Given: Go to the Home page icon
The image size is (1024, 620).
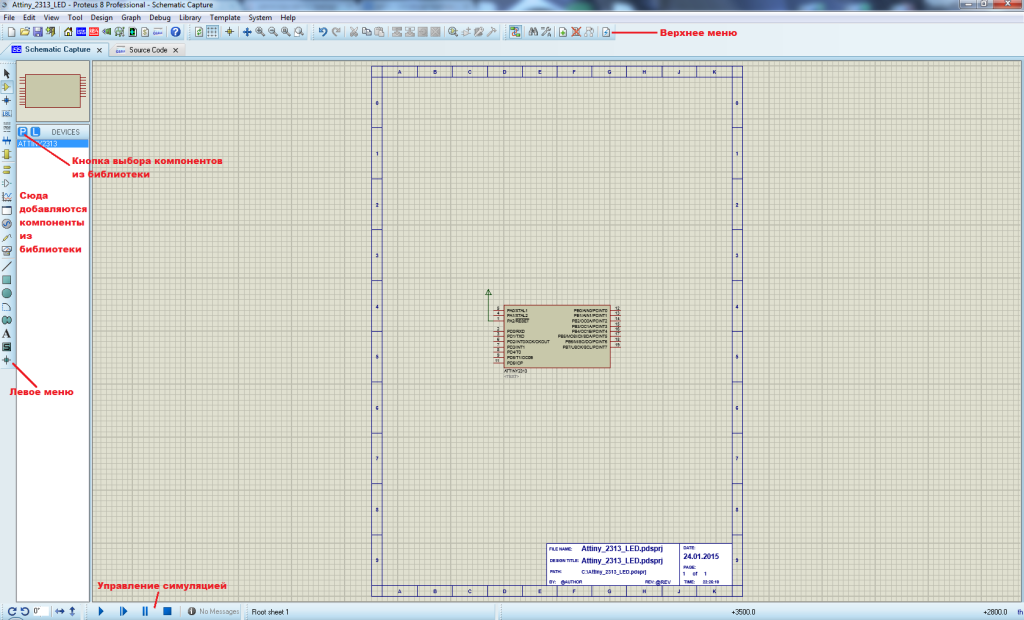Looking at the screenshot, I should point(68,32).
